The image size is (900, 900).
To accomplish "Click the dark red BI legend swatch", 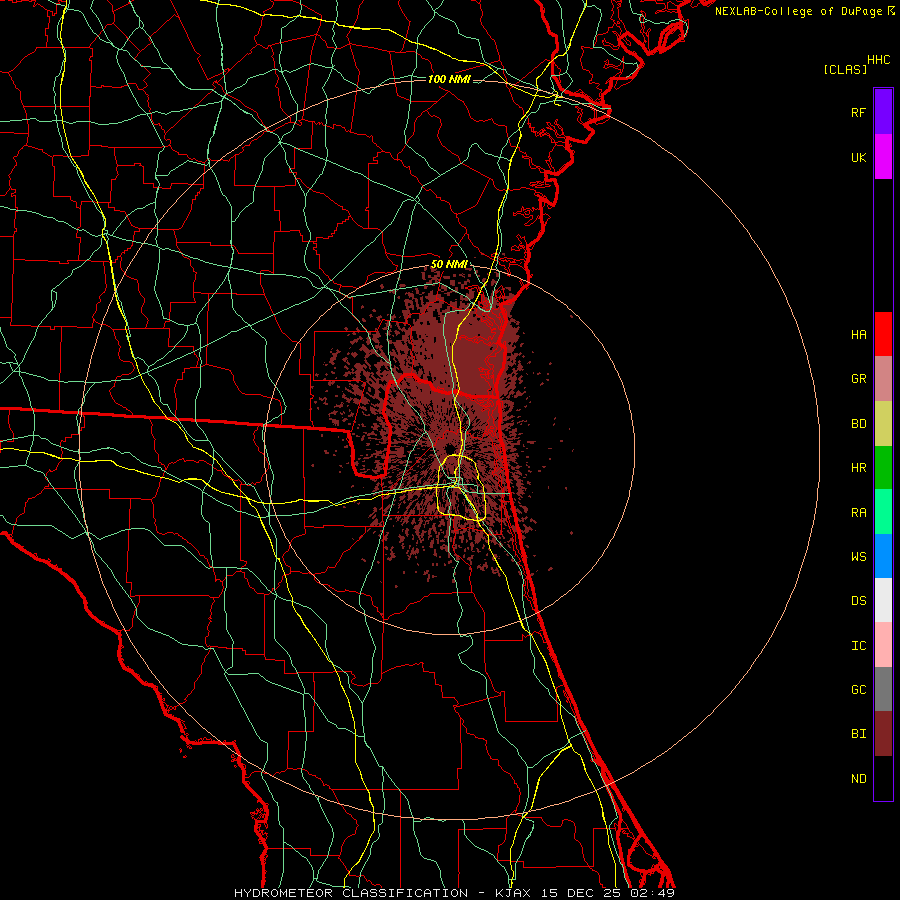I will (883, 734).
